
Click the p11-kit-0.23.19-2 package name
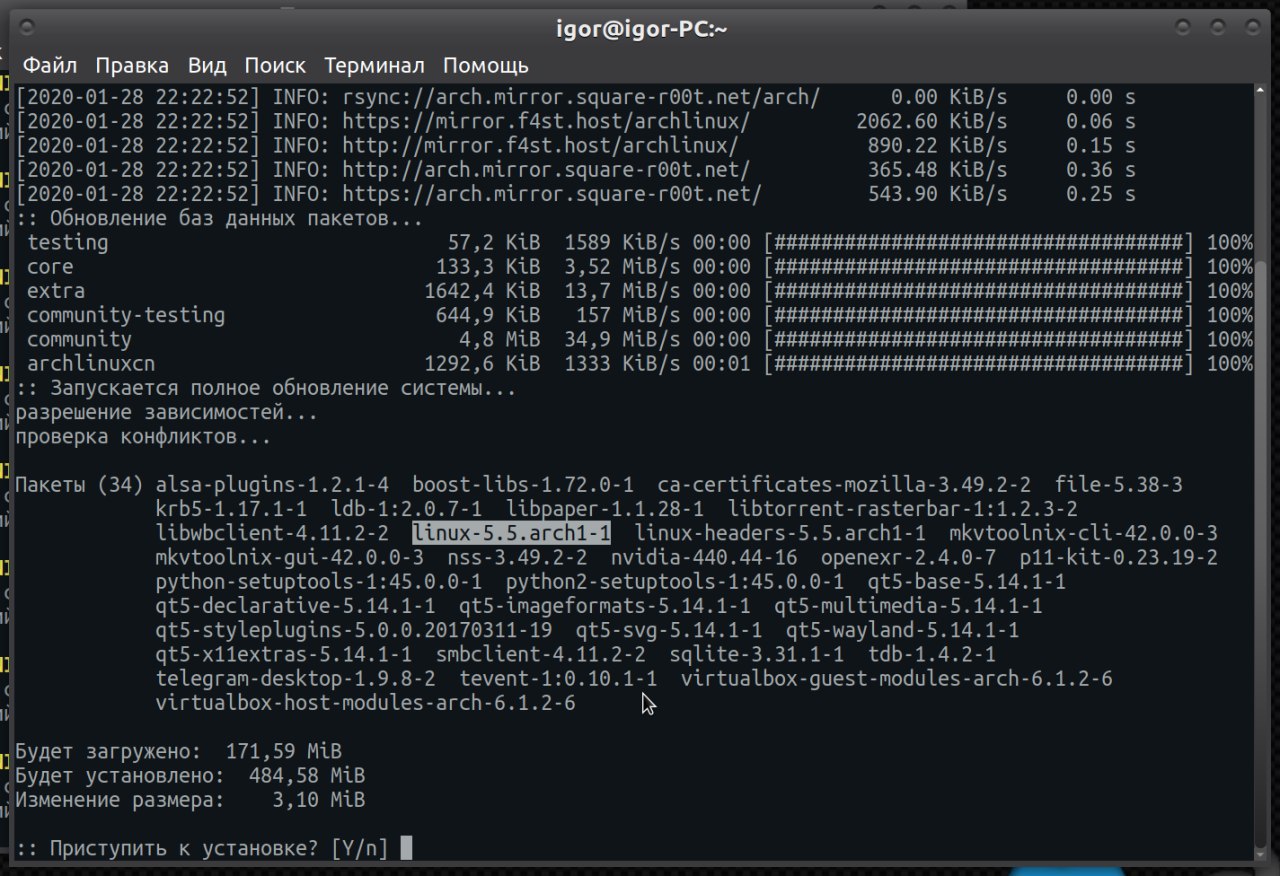pos(1119,557)
